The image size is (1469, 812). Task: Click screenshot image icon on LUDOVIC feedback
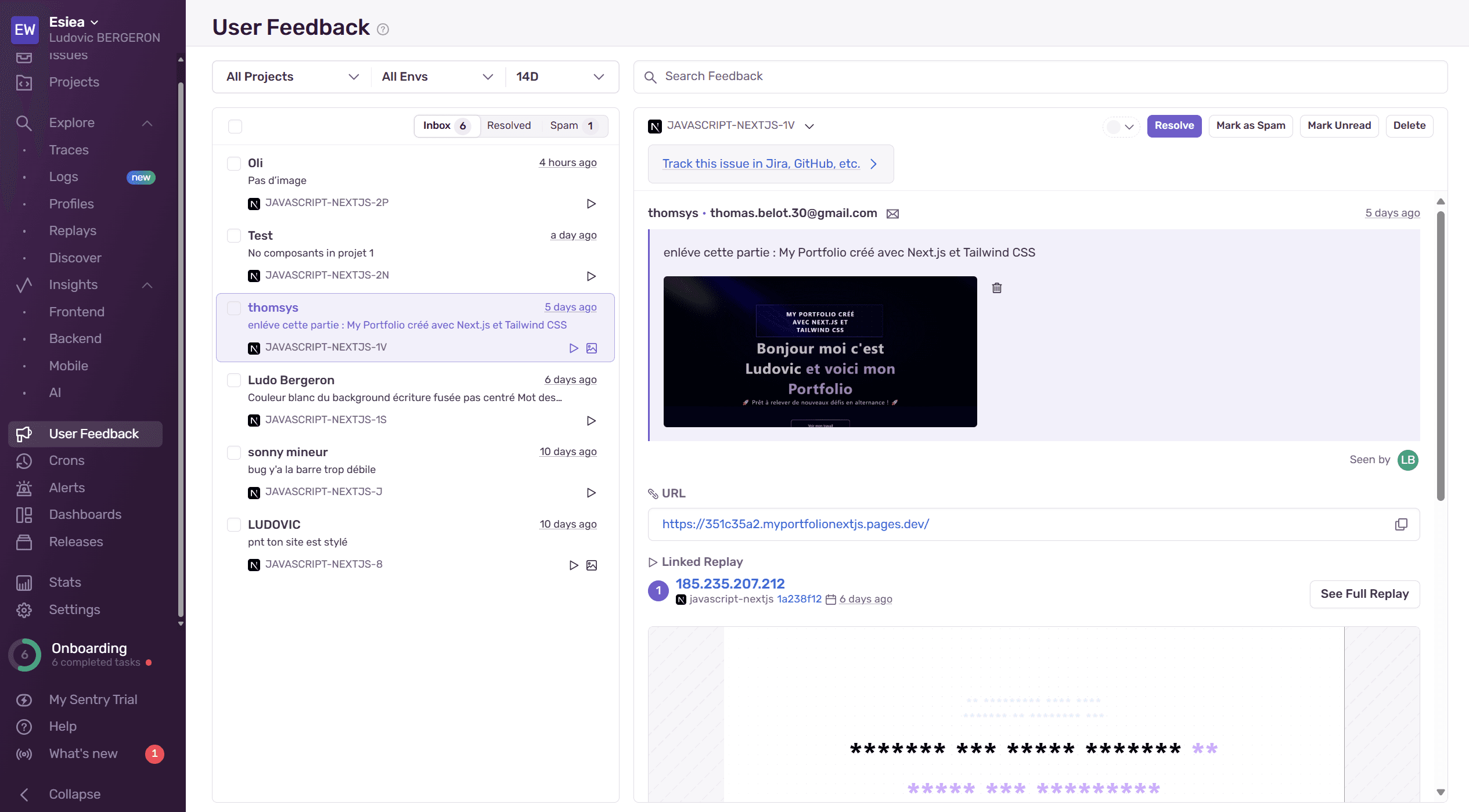pyautogui.click(x=591, y=565)
